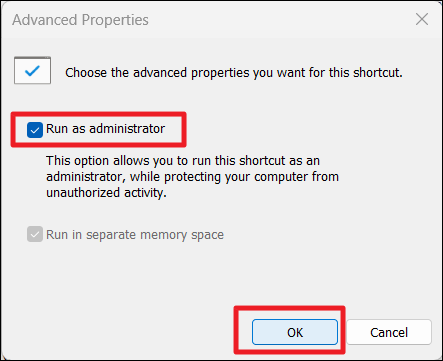
Task: Click the word "Properties" in the title bar
Action: [x=115, y=20]
